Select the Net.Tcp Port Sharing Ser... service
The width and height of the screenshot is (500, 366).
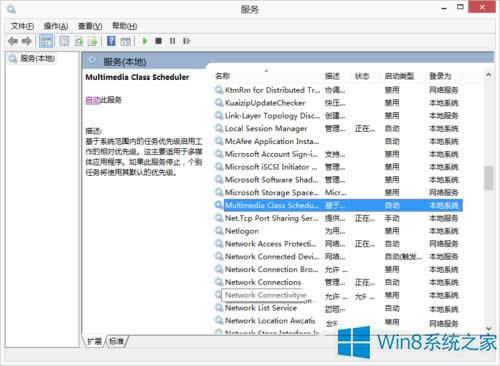(x=338, y=218)
